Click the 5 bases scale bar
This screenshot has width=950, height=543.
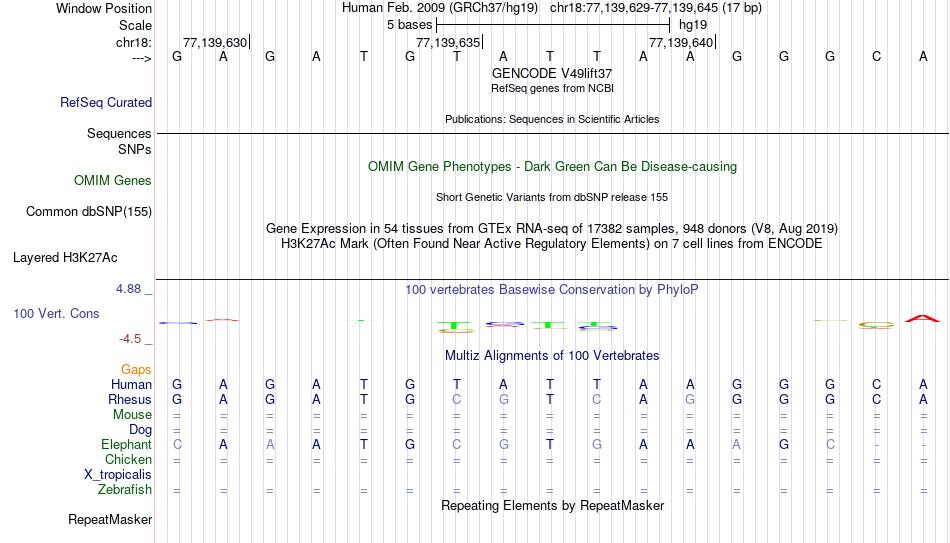pos(553,25)
